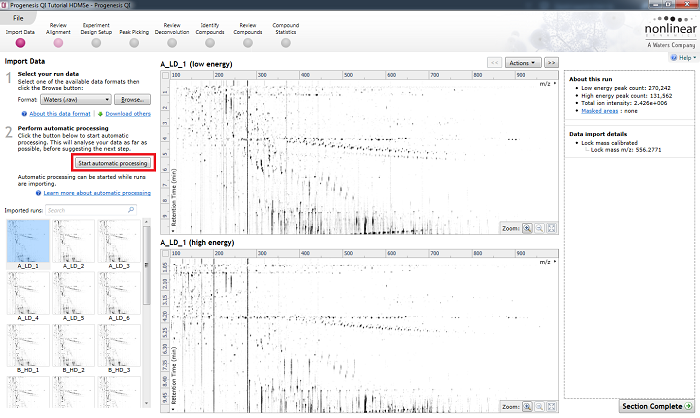
Task: Show next run with >> button
Action: 551,63
